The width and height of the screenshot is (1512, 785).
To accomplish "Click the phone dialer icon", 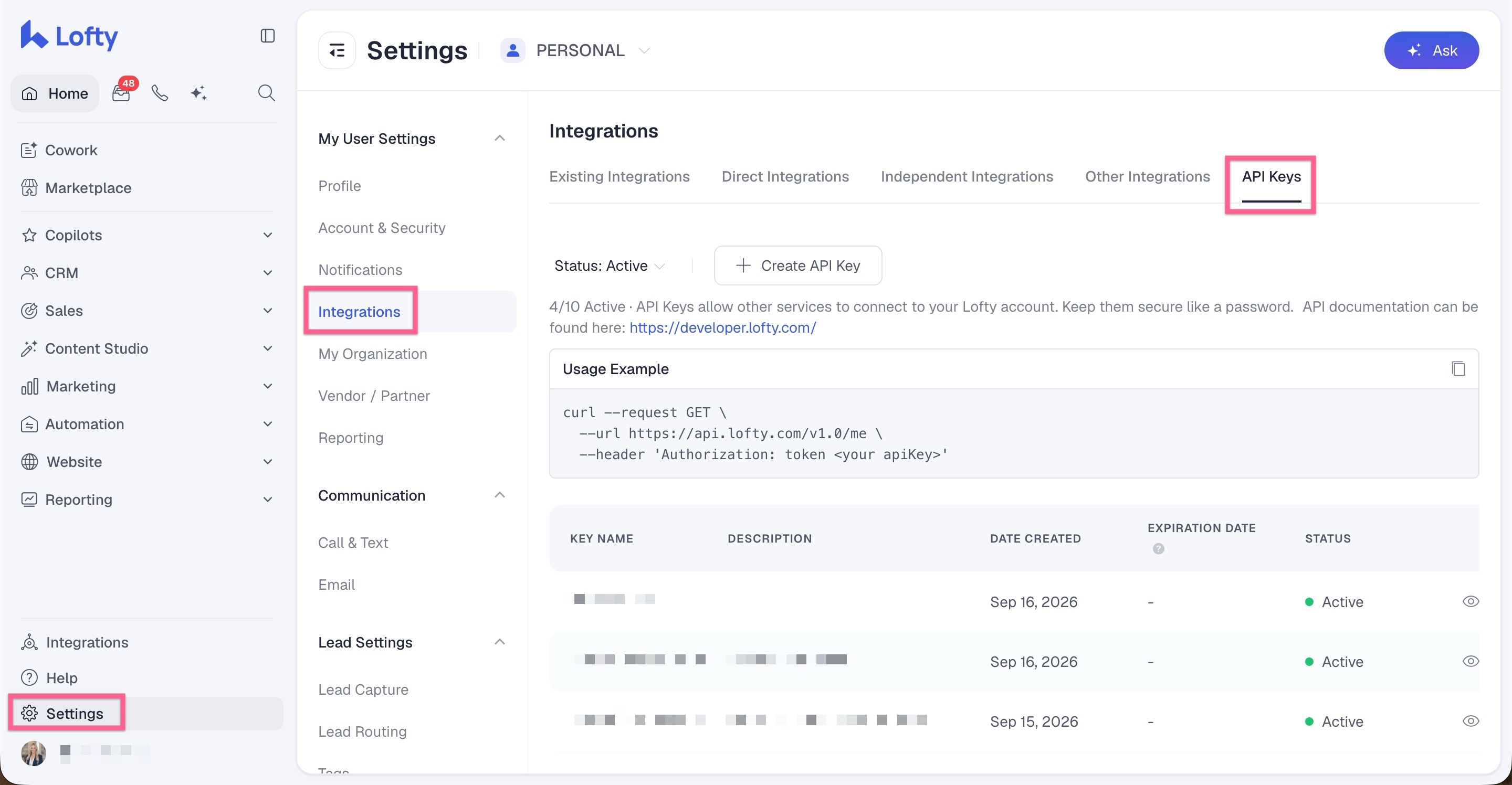I will pyautogui.click(x=160, y=93).
